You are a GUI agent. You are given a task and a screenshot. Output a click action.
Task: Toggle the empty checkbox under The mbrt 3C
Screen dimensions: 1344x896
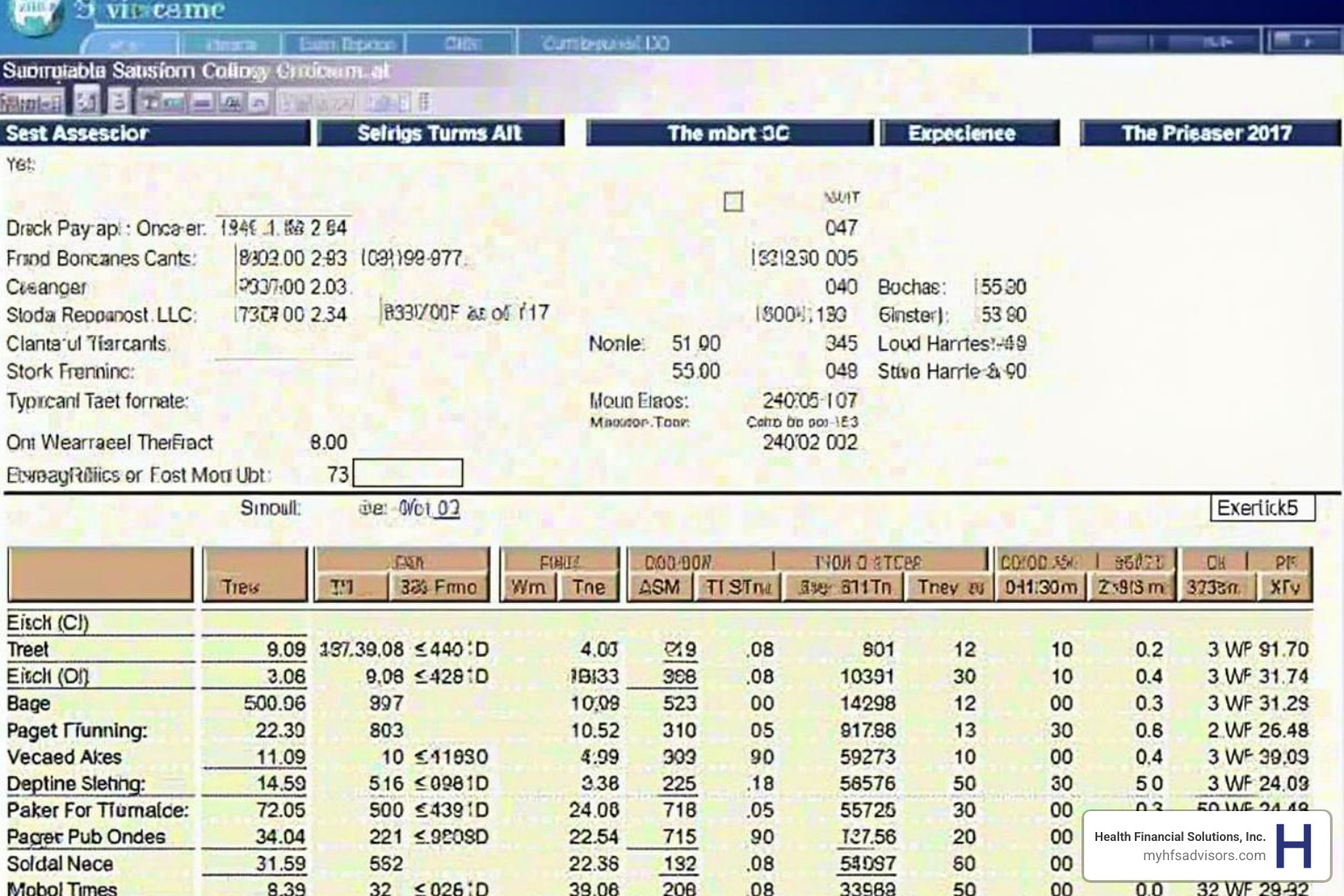(x=733, y=202)
